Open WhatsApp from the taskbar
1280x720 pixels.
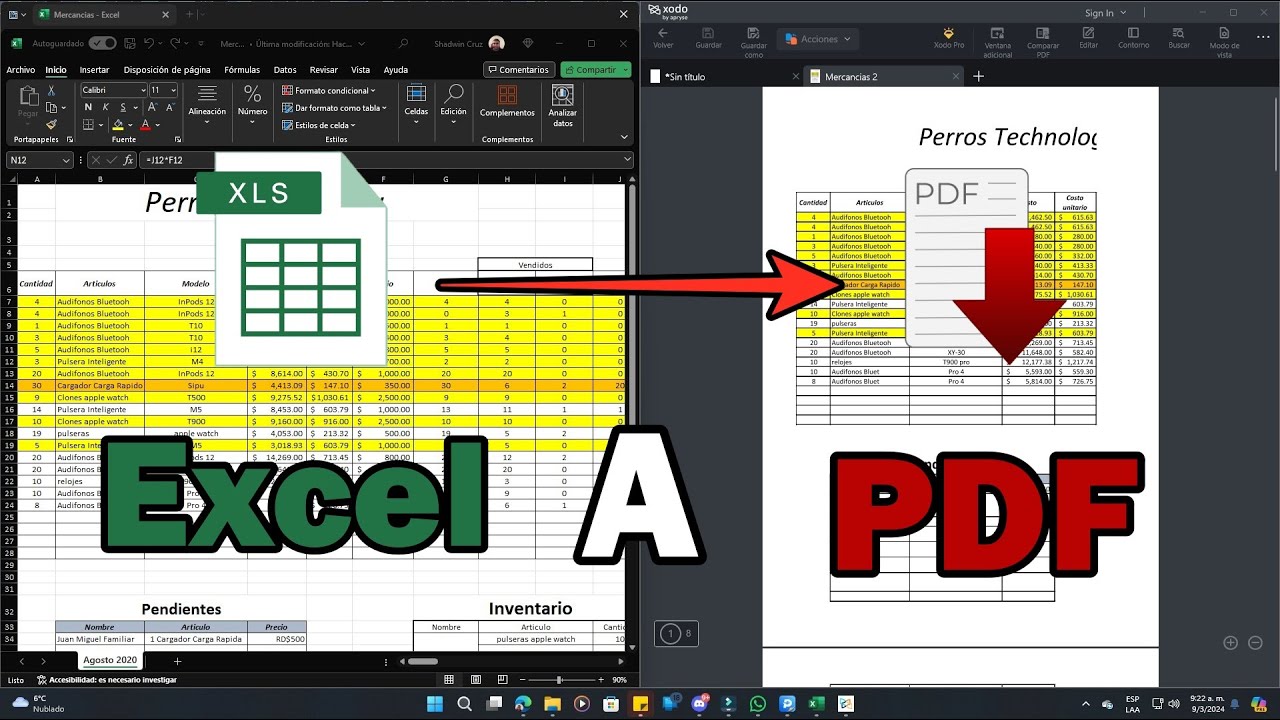757,704
